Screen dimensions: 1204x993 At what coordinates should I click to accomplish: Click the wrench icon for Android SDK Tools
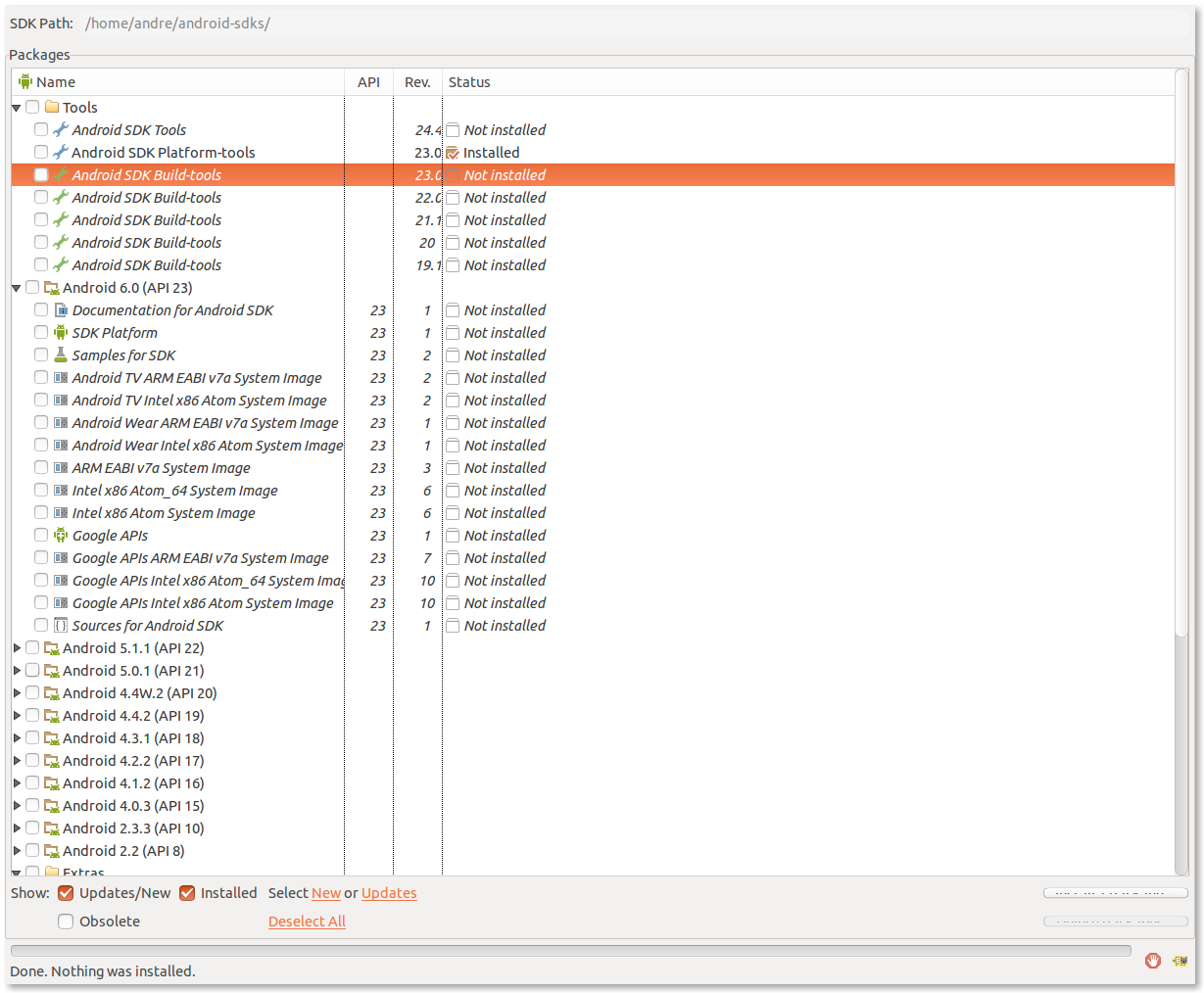(x=61, y=129)
